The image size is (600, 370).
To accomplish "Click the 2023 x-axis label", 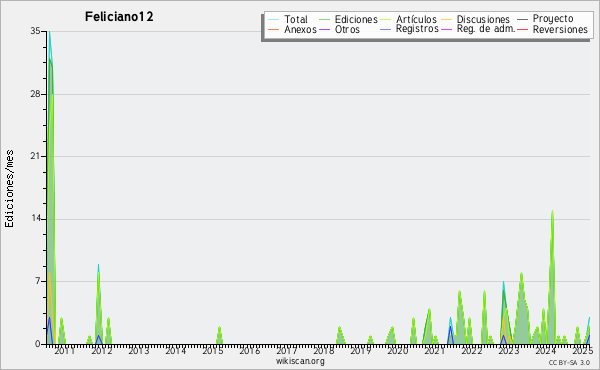I will click(509, 350).
